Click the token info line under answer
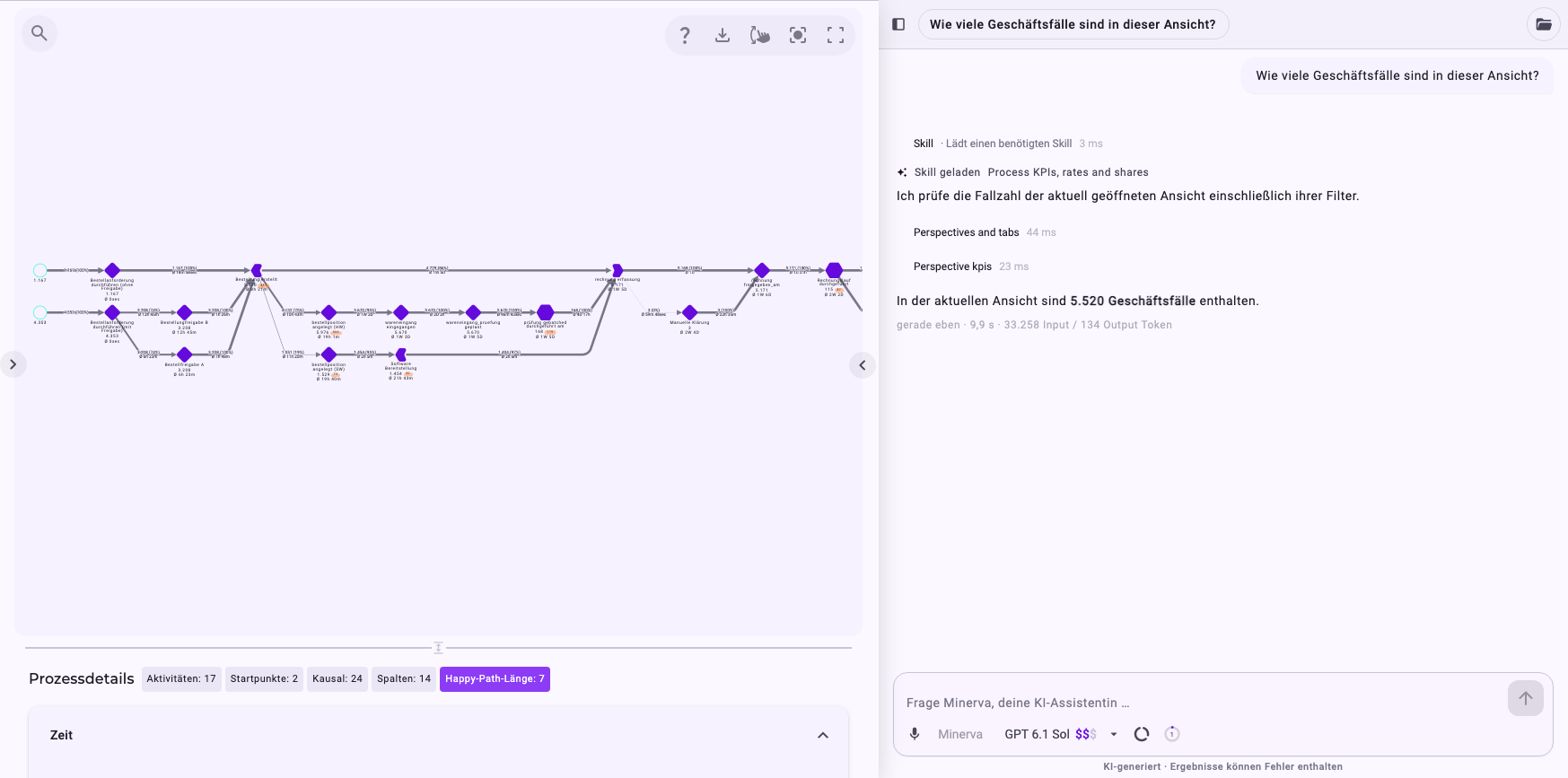This screenshot has height=778, width=1568. [x=1034, y=325]
